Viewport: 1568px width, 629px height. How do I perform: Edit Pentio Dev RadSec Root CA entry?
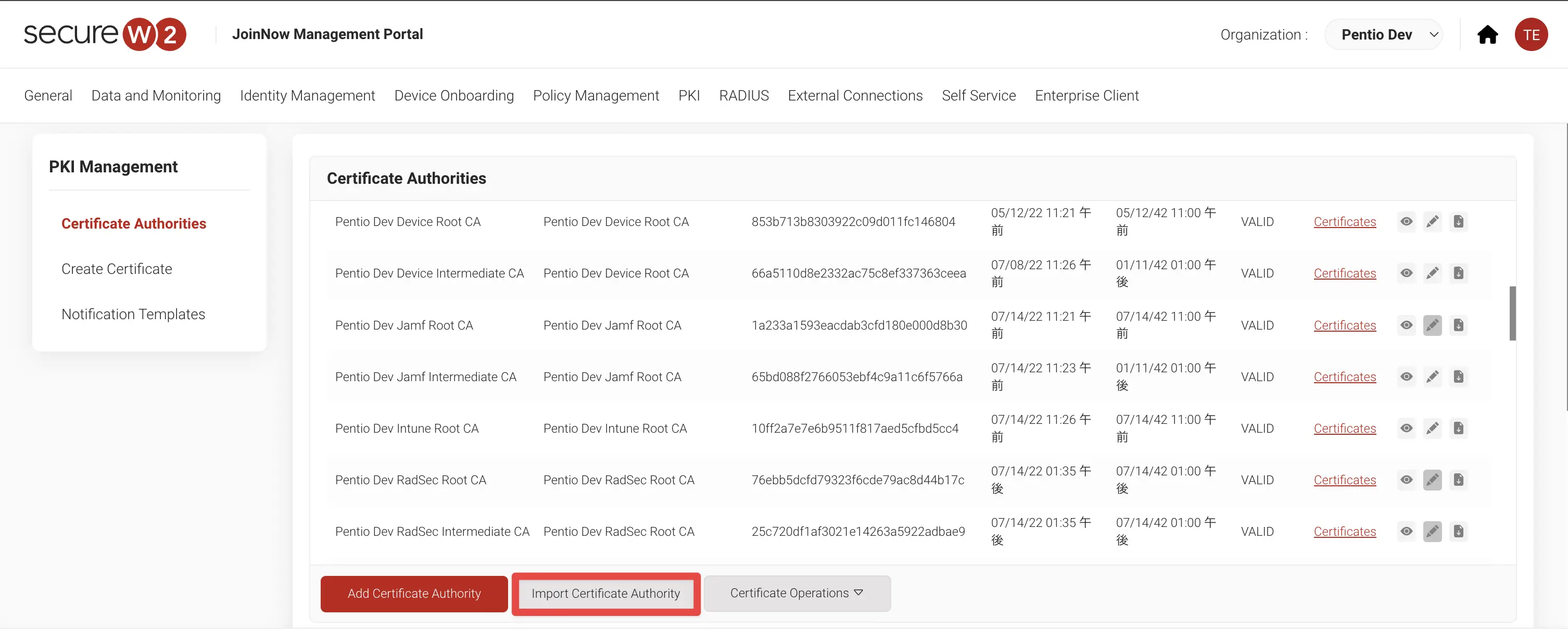[1432, 480]
